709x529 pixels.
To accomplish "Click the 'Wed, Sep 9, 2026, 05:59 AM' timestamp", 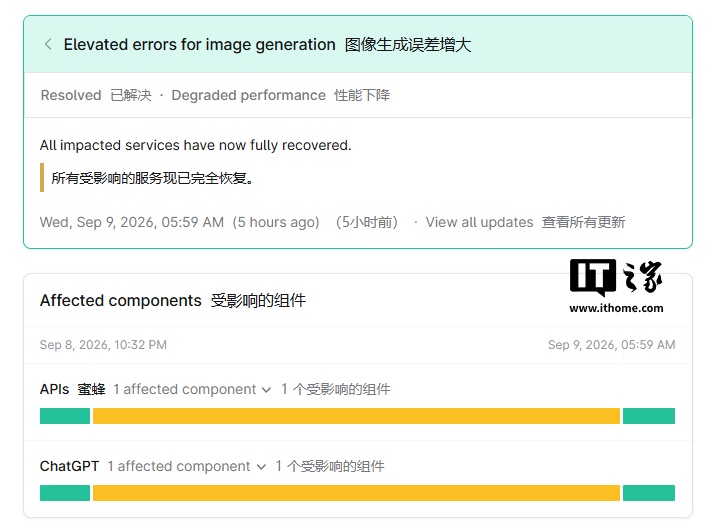I will tap(132, 222).
